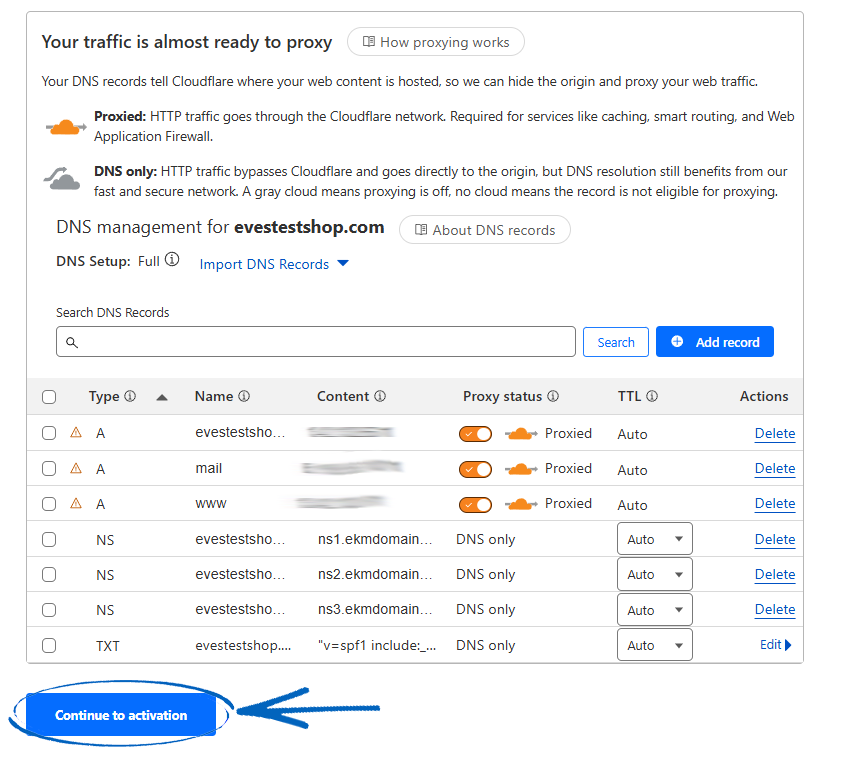Click Add record button
Viewport: 851px width, 771px height.
715,342
